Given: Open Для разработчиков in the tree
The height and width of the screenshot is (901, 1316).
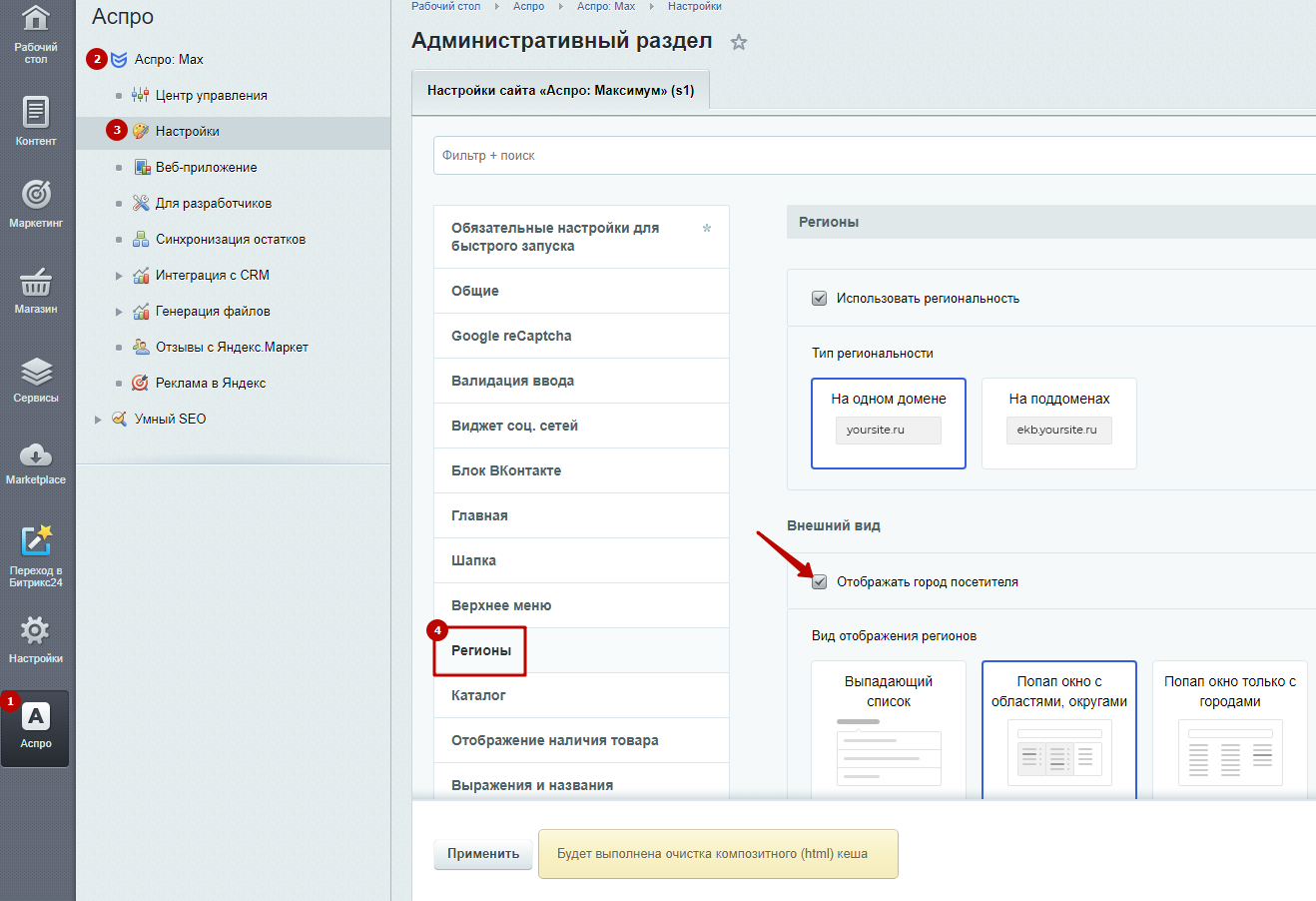Looking at the screenshot, I should point(214,204).
